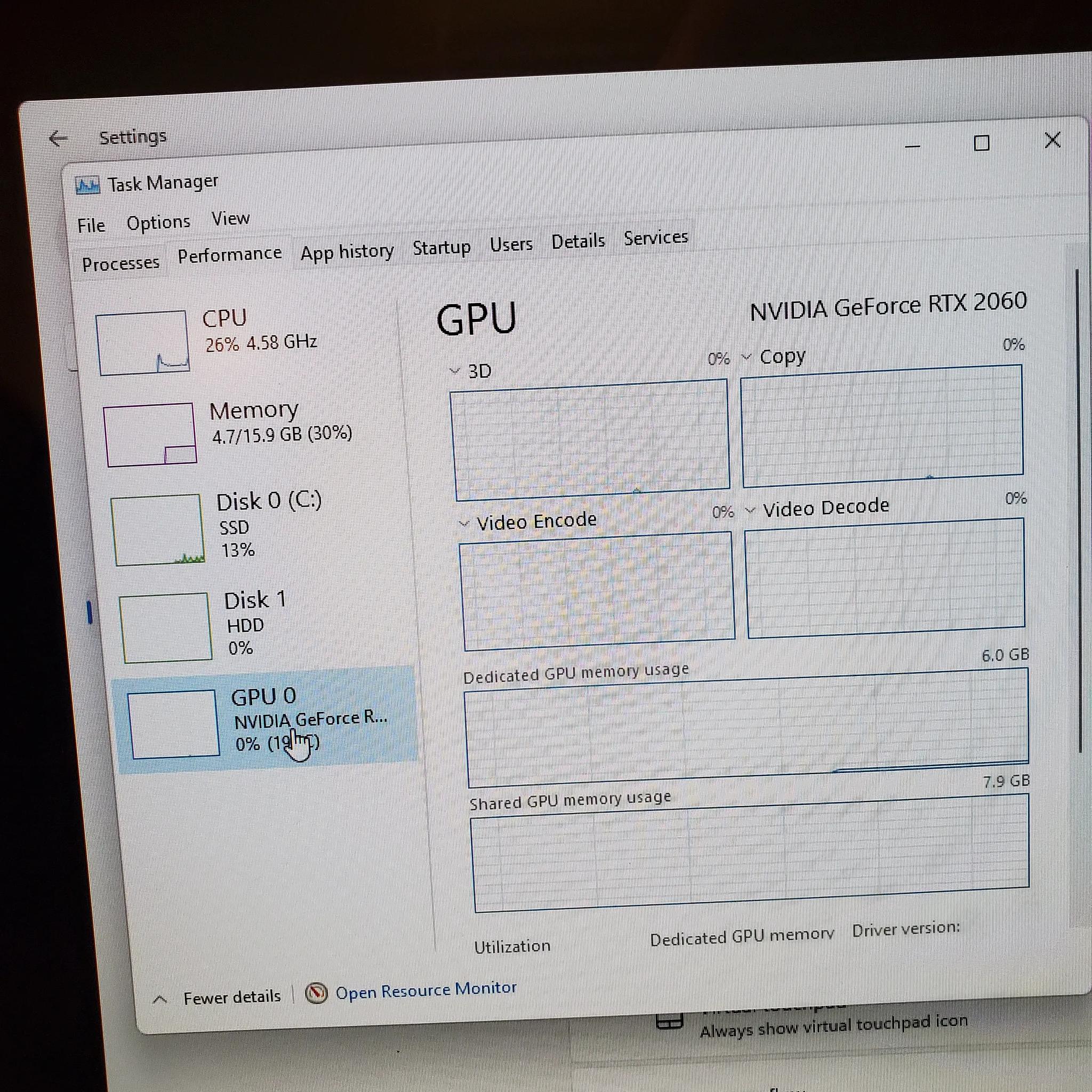The height and width of the screenshot is (1092, 1092).
Task: Click the 26% 4.58 GHz CPU value
Action: (261, 343)
